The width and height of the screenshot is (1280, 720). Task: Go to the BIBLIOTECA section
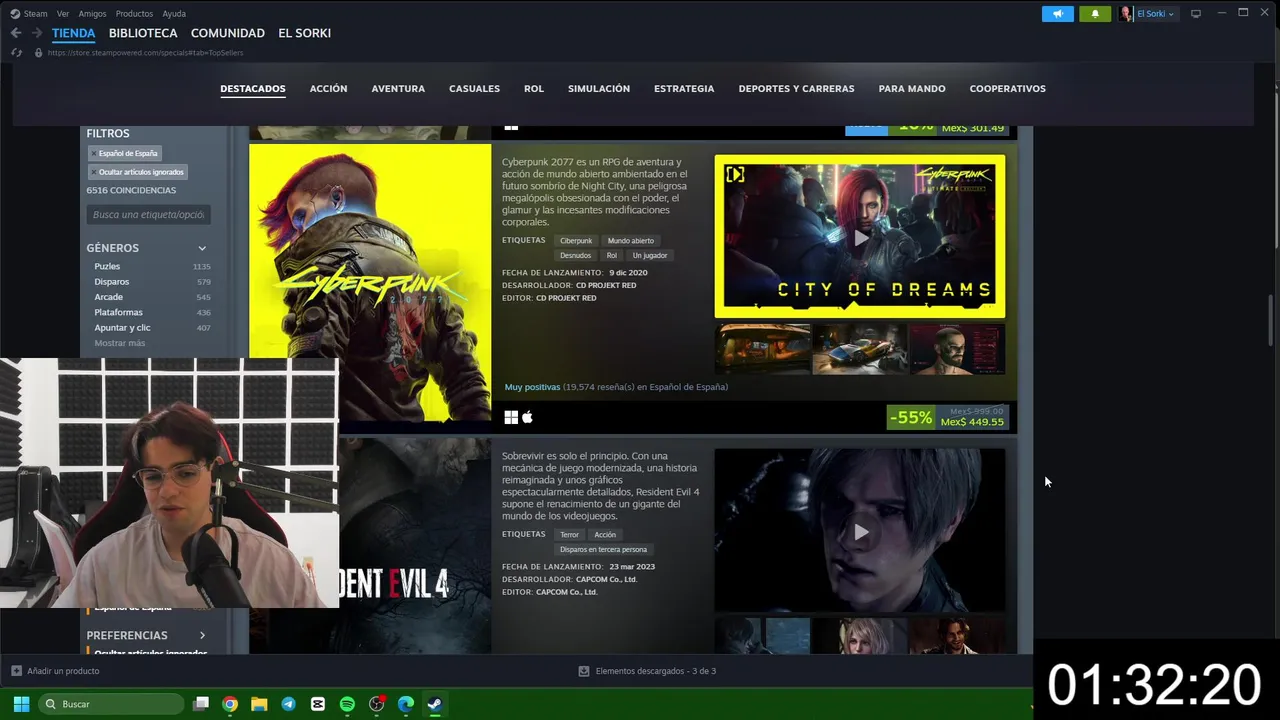point(143,33)
